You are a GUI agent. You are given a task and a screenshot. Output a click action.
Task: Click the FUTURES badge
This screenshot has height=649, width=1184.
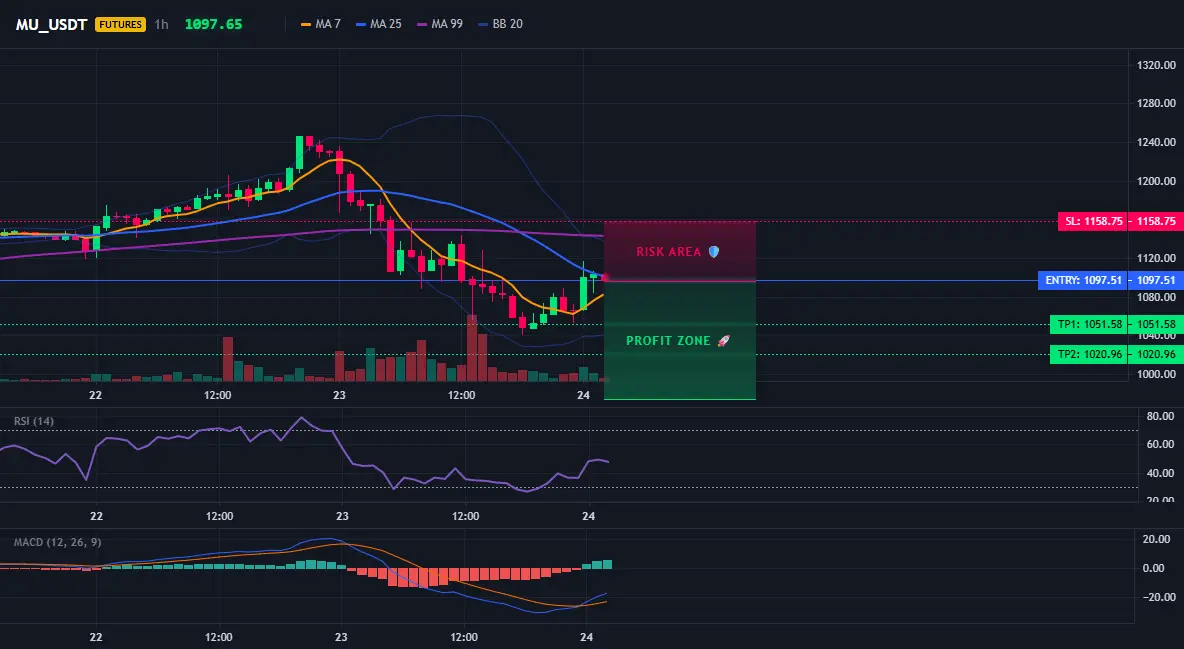pyautogui.click(x=120, y=24)
